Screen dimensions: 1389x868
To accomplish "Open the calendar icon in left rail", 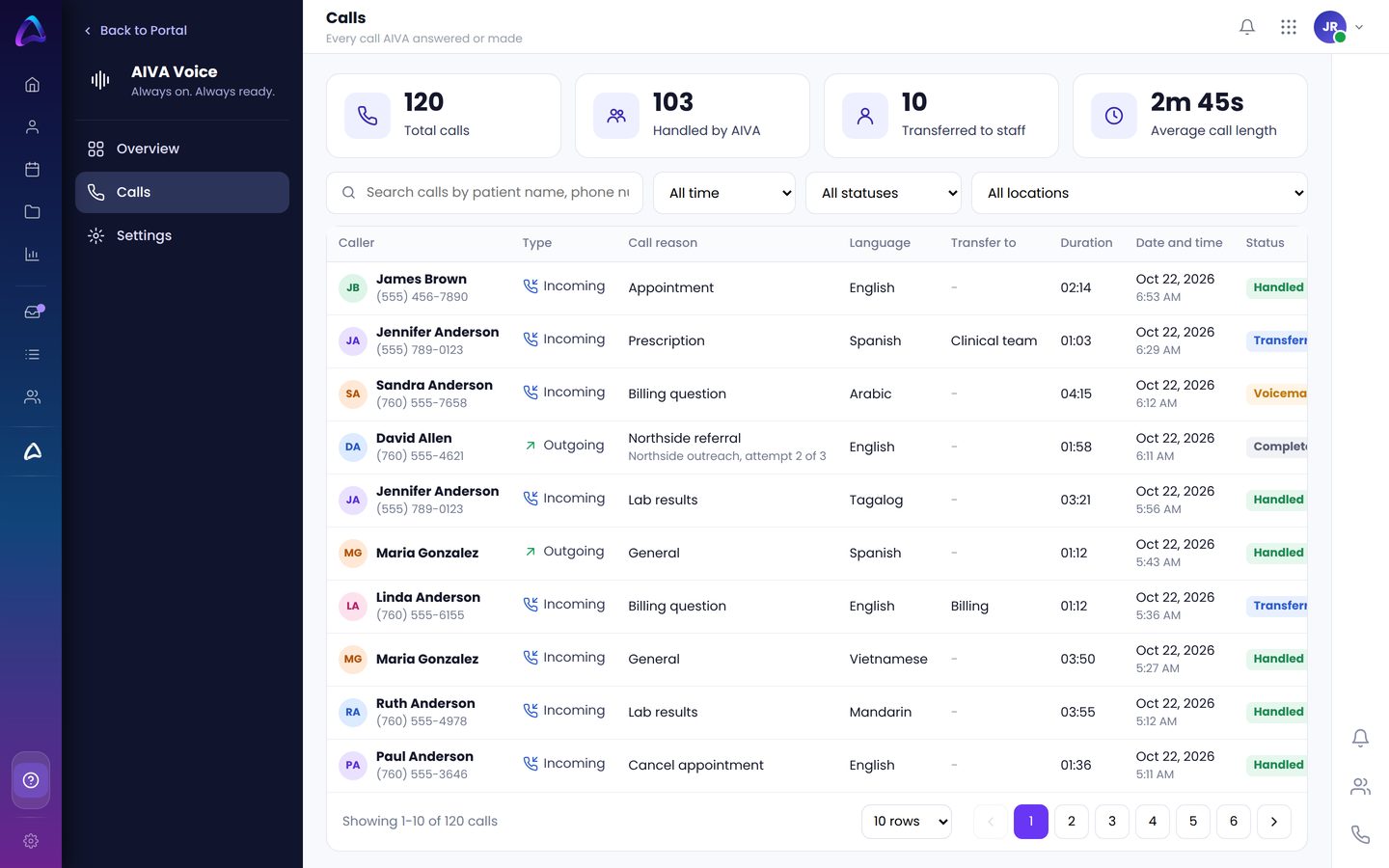I will 32,170.
